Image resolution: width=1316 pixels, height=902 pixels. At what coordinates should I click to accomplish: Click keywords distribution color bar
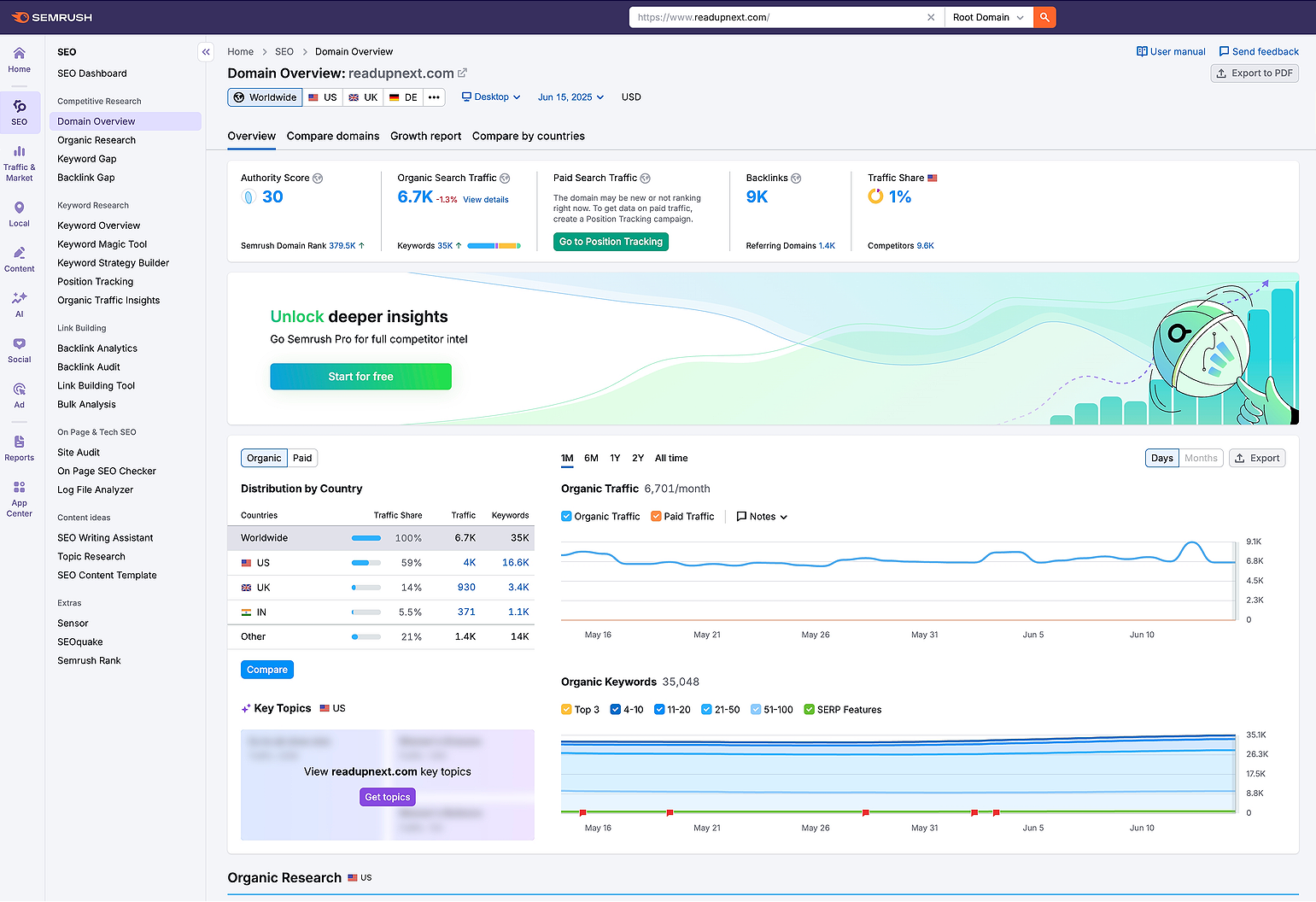494,246
